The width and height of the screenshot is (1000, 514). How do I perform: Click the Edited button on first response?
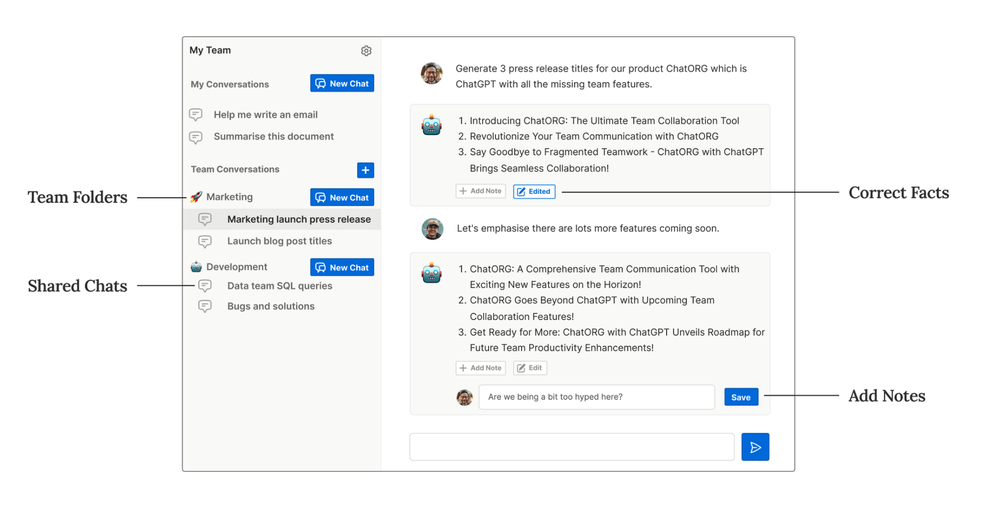(534, 191)
